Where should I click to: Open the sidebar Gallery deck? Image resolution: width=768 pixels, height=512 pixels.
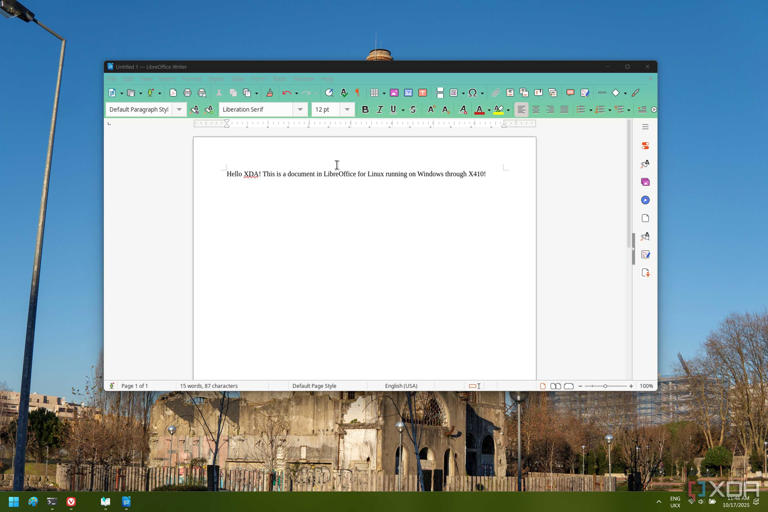(645, 182)
